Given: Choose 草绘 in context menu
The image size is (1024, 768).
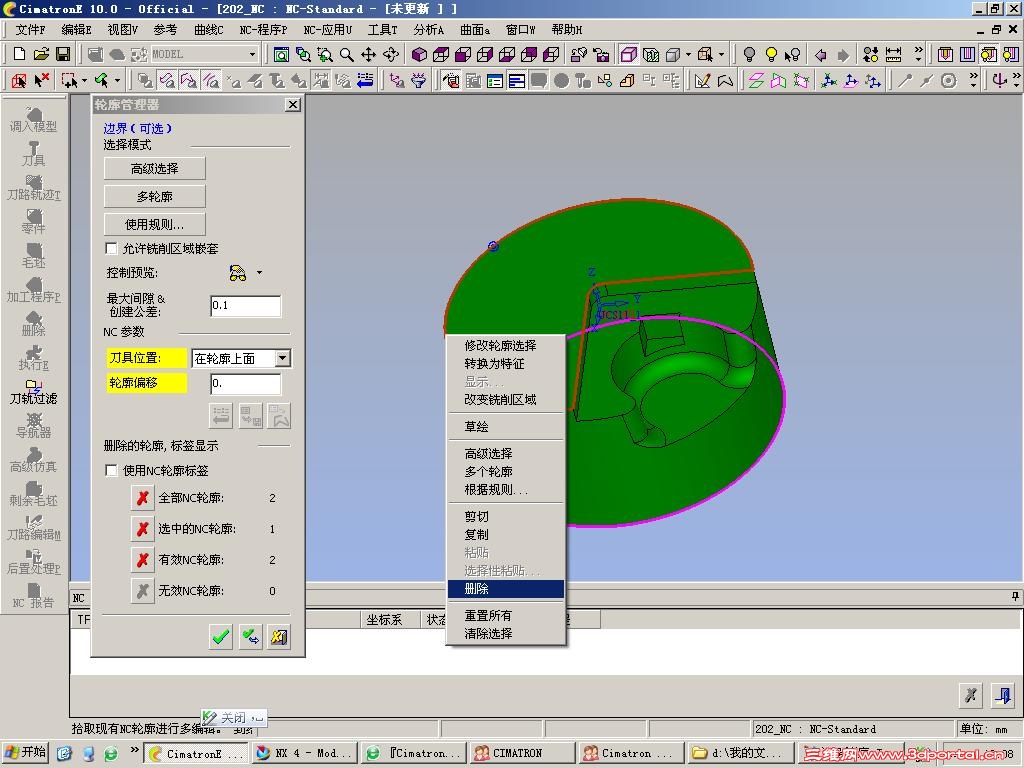Looking at the screenshot, I should pos(505,427).
